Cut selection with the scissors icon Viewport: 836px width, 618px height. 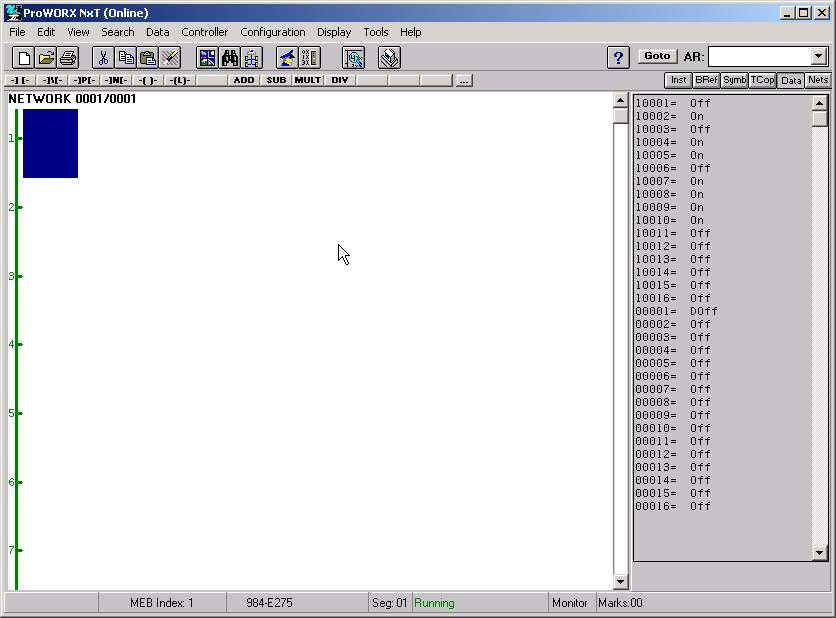[103, 58]
